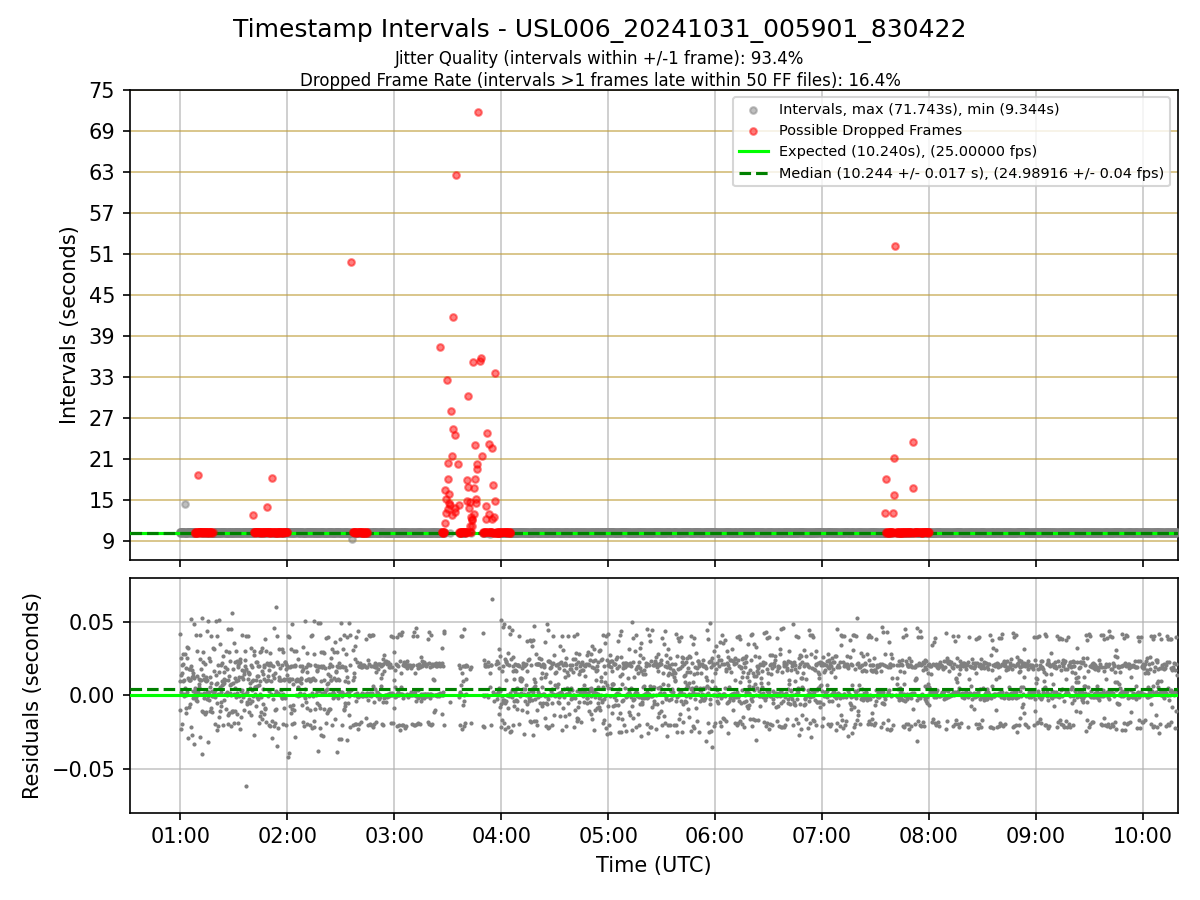Click legend entry Possible Dropped Frames
The height and width of the screenshot is (900, 1200).
870,130
